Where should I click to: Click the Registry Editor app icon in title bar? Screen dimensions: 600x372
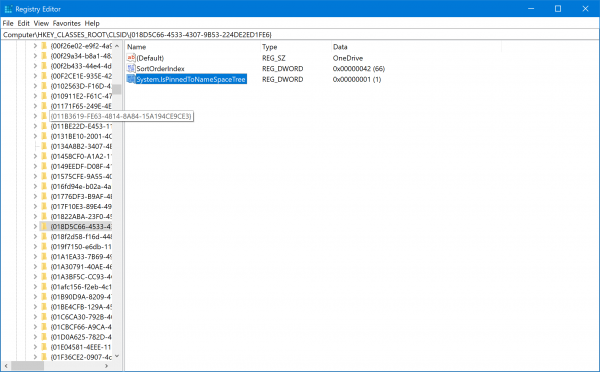tap(8, 9)
